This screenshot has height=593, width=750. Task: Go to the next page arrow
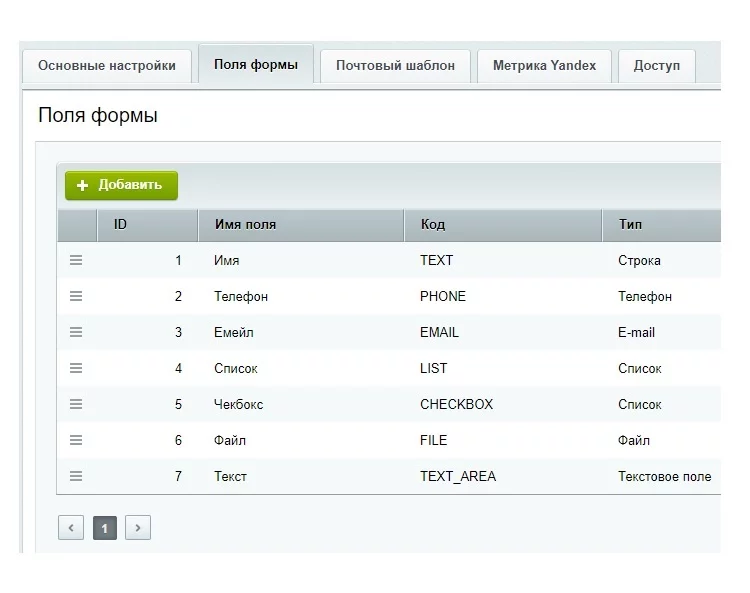[138, 528]
